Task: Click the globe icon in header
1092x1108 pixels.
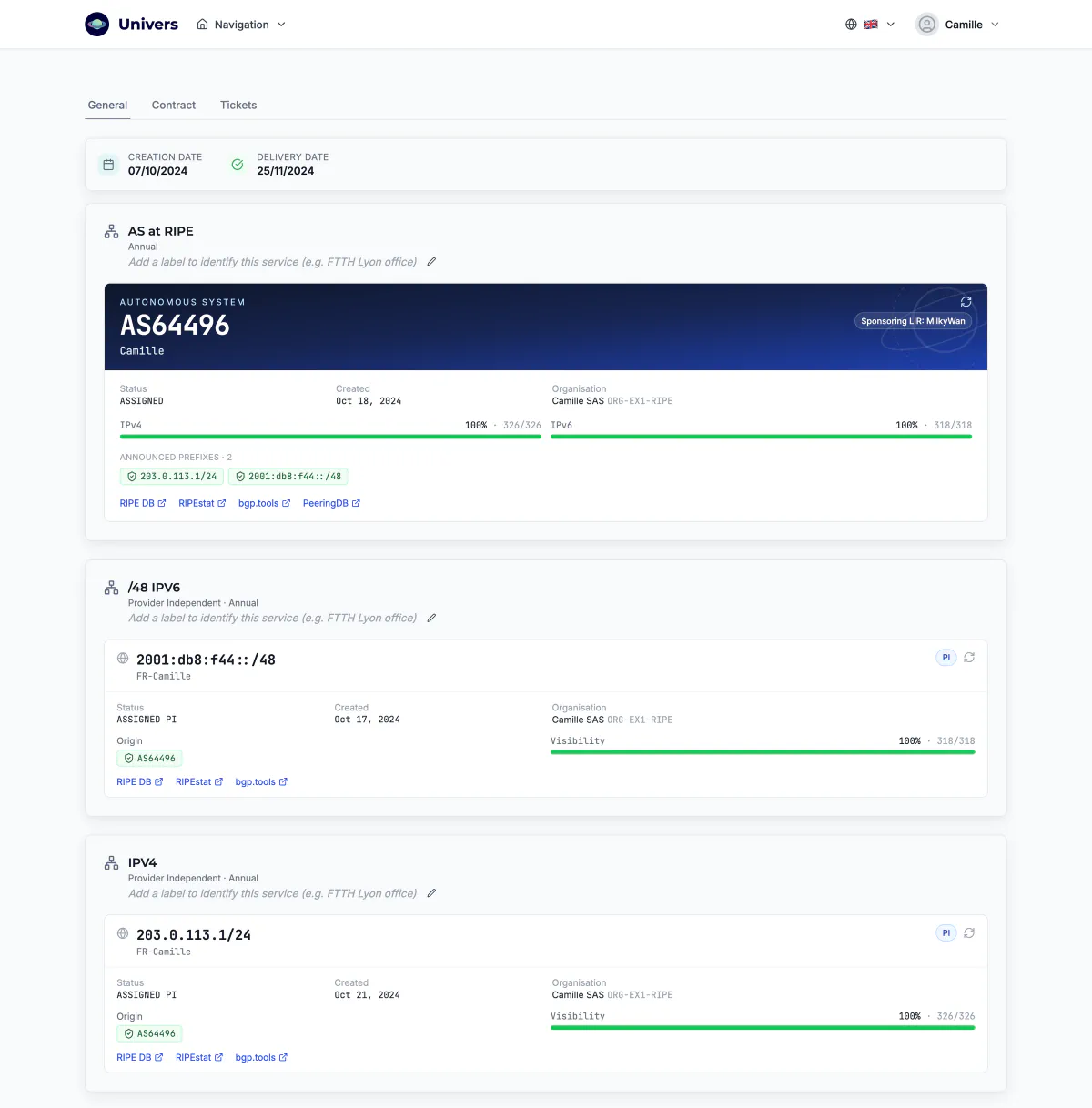Action: pyautogui.click(x=851, y=25)
